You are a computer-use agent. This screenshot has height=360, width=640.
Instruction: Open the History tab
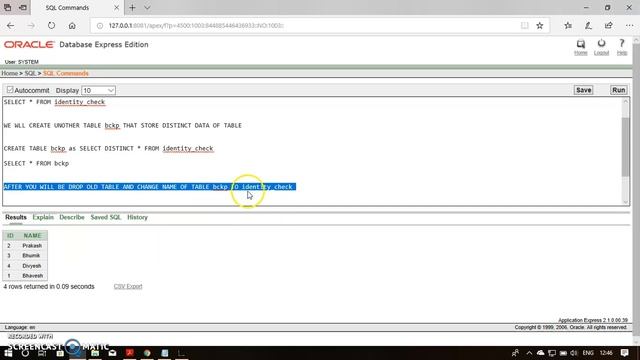[x=137, y=217]
